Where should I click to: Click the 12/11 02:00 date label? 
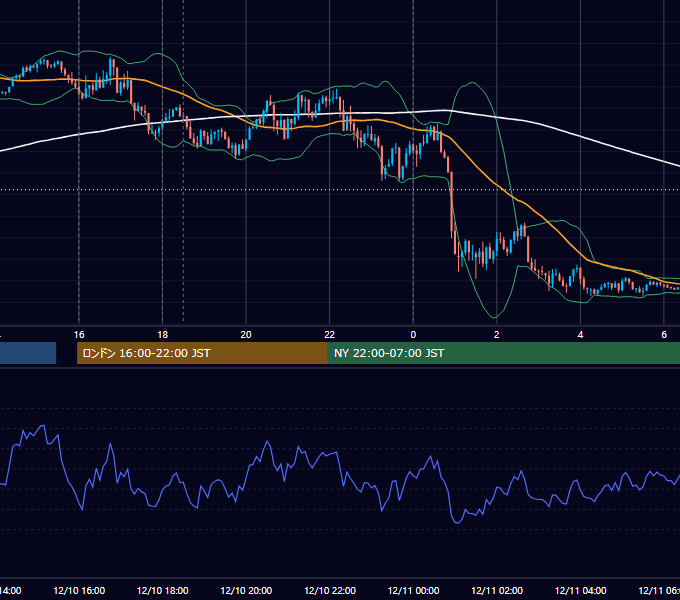click(x=497, y=591)
